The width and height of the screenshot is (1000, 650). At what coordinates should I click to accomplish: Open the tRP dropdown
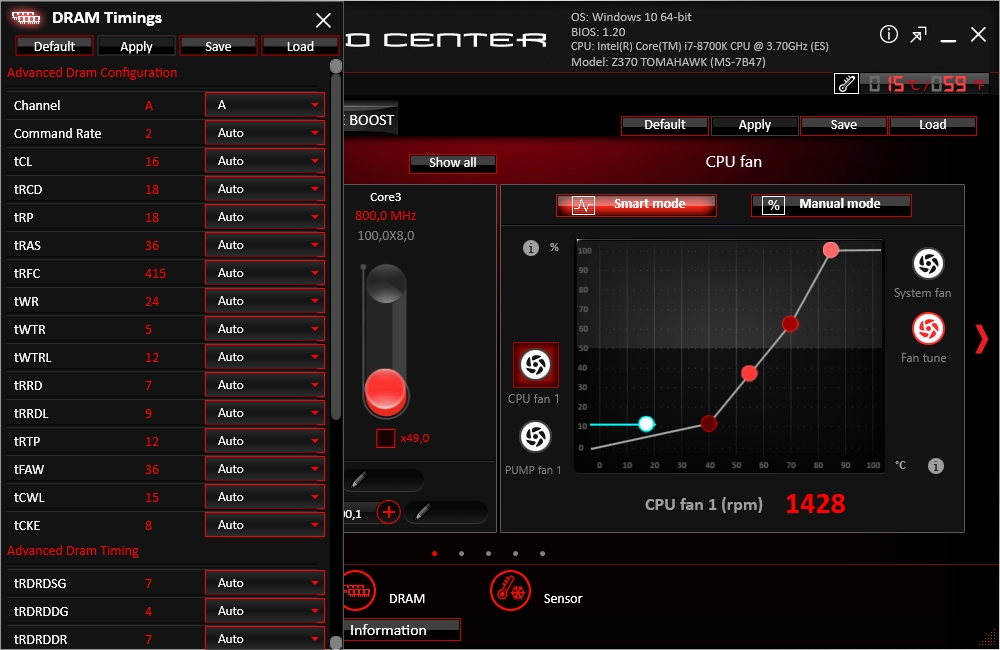tap(265, 218)
